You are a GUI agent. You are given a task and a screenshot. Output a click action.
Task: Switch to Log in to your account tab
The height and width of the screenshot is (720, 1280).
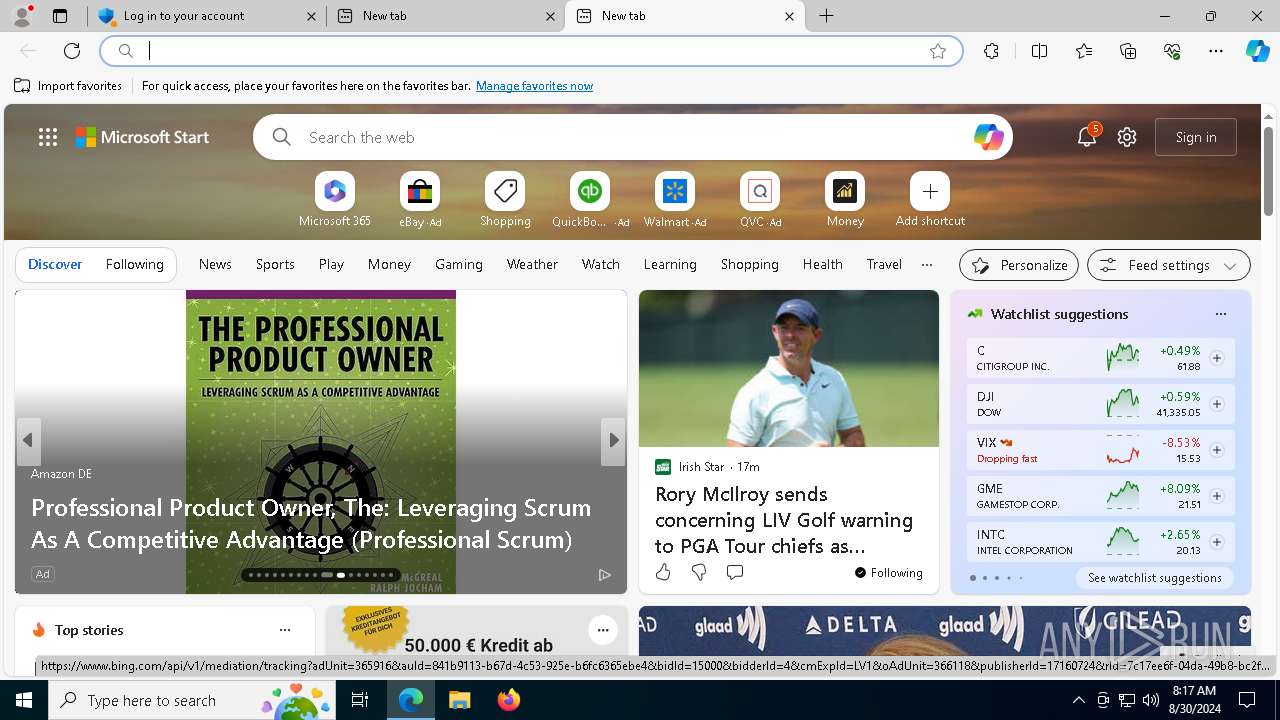click(x=208, y=16)
